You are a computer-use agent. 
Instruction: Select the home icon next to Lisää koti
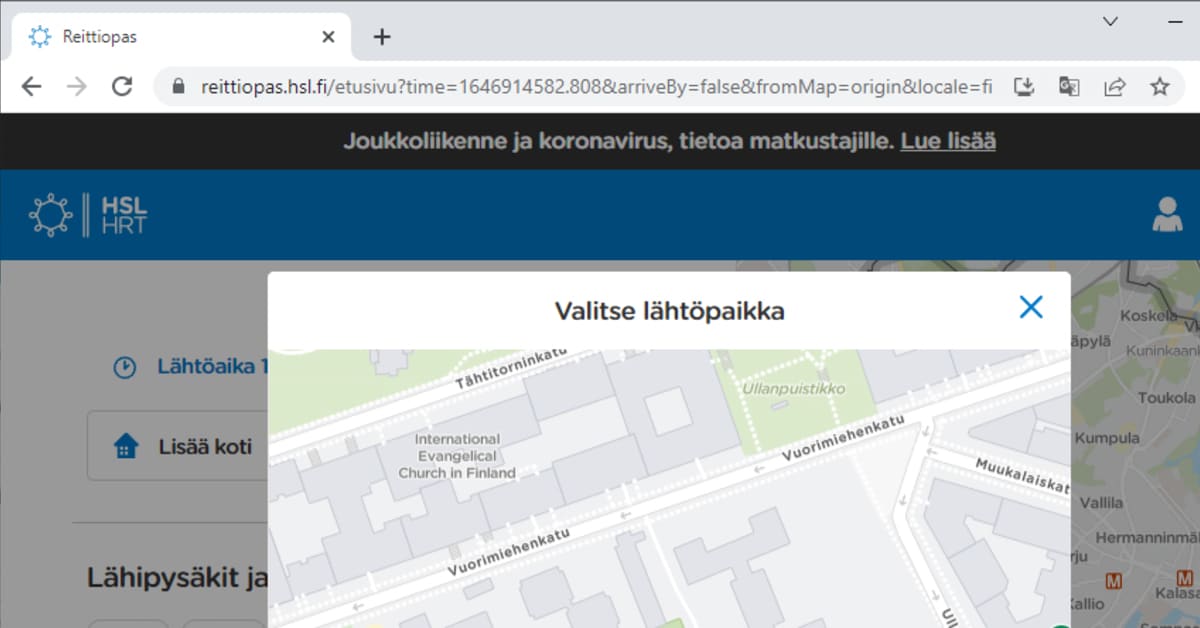[124, 446]
